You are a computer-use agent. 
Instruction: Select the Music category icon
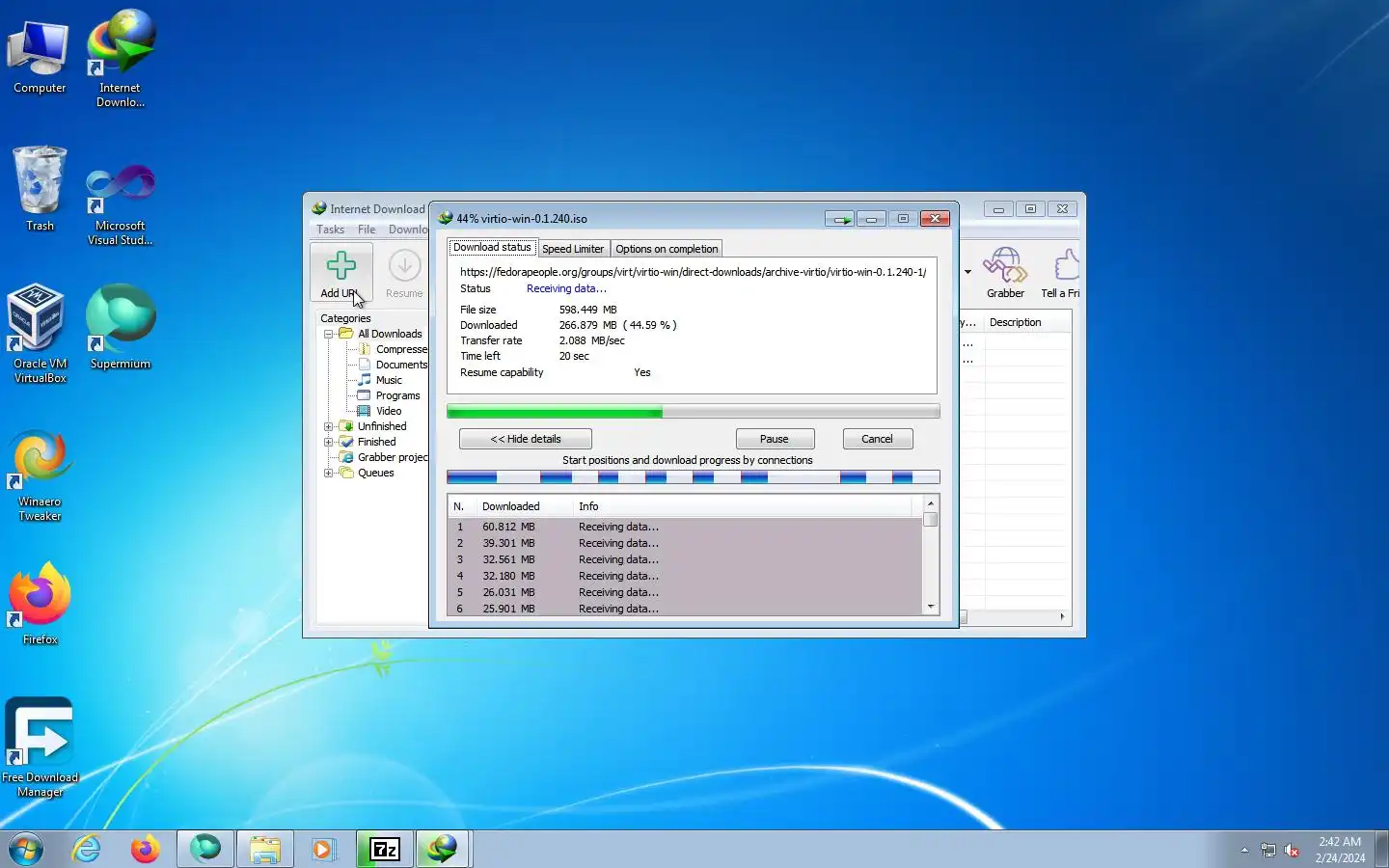tap(365, 380)
